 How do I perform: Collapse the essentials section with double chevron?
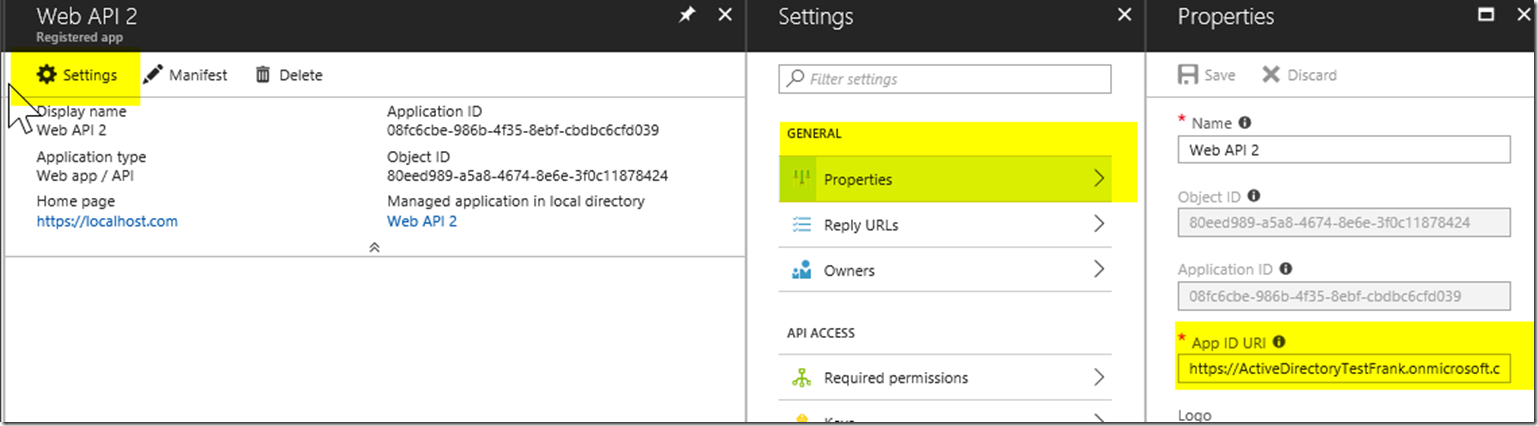(374, 246)
